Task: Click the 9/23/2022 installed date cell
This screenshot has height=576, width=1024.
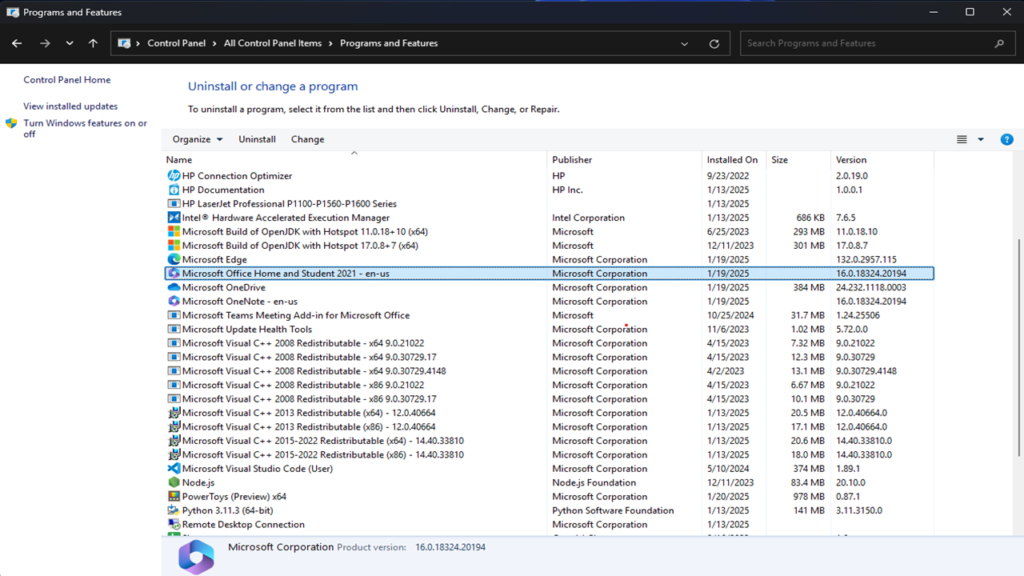Action: pos(728,176)
